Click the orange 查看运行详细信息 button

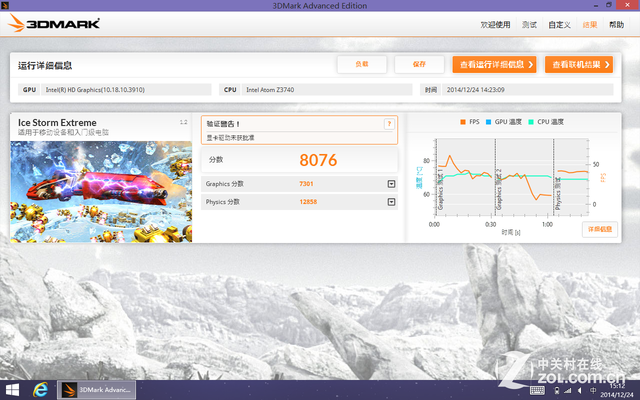[494, 64]
